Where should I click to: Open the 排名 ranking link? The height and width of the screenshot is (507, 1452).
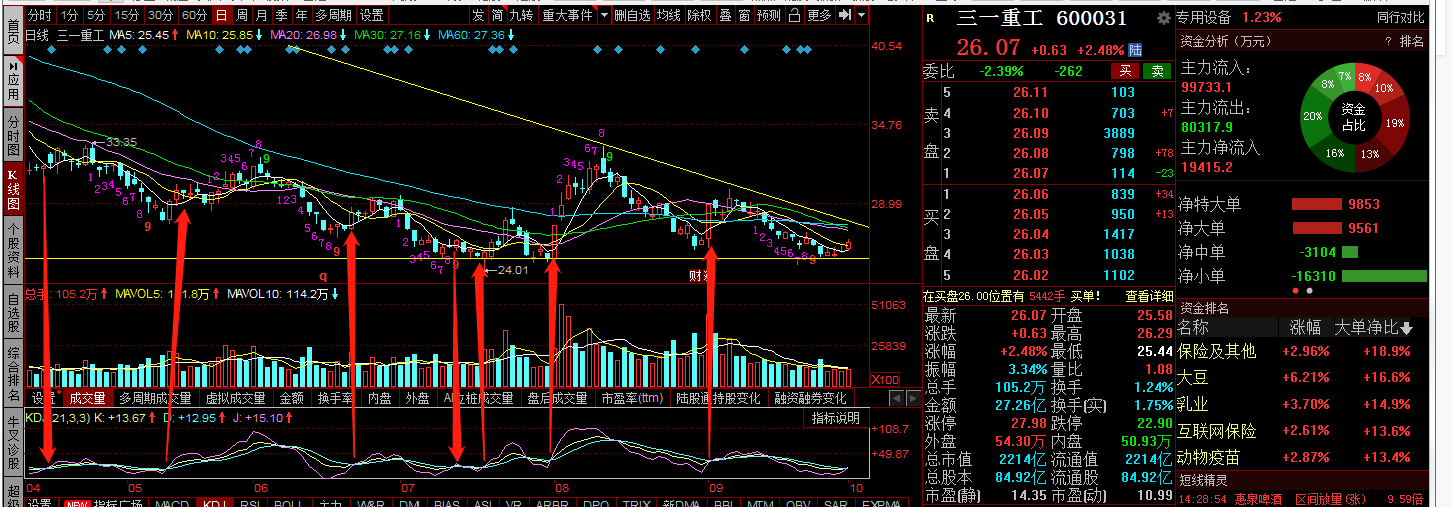coord(1411,41)
